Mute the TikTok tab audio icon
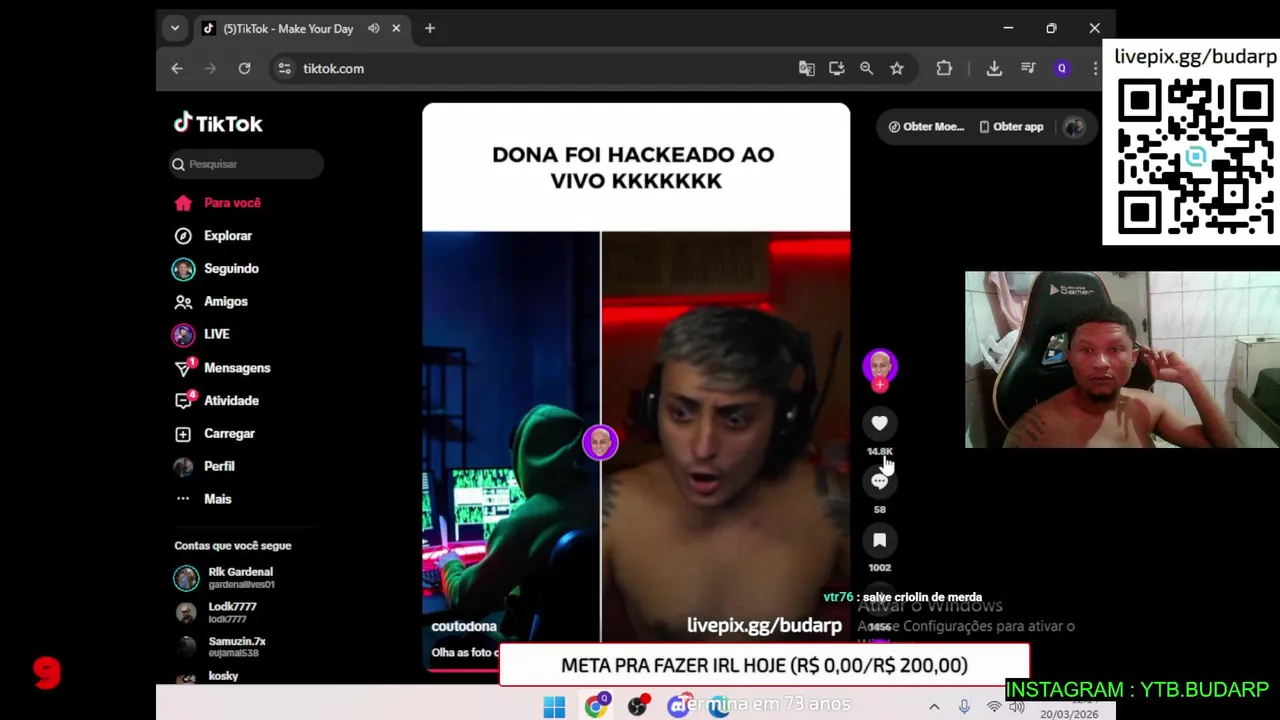1280x720 pixels. [374, 29]
